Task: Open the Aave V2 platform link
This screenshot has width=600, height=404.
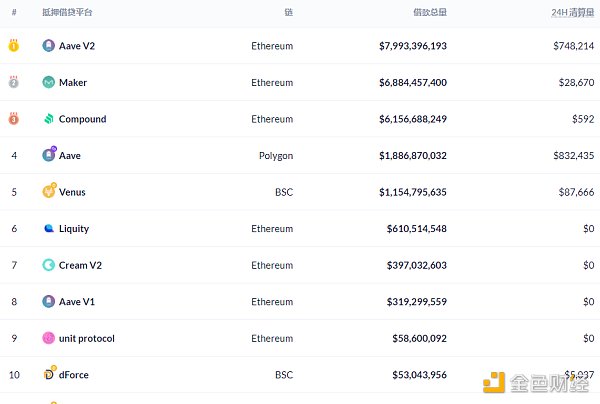Action: click(x=77, y=46)
